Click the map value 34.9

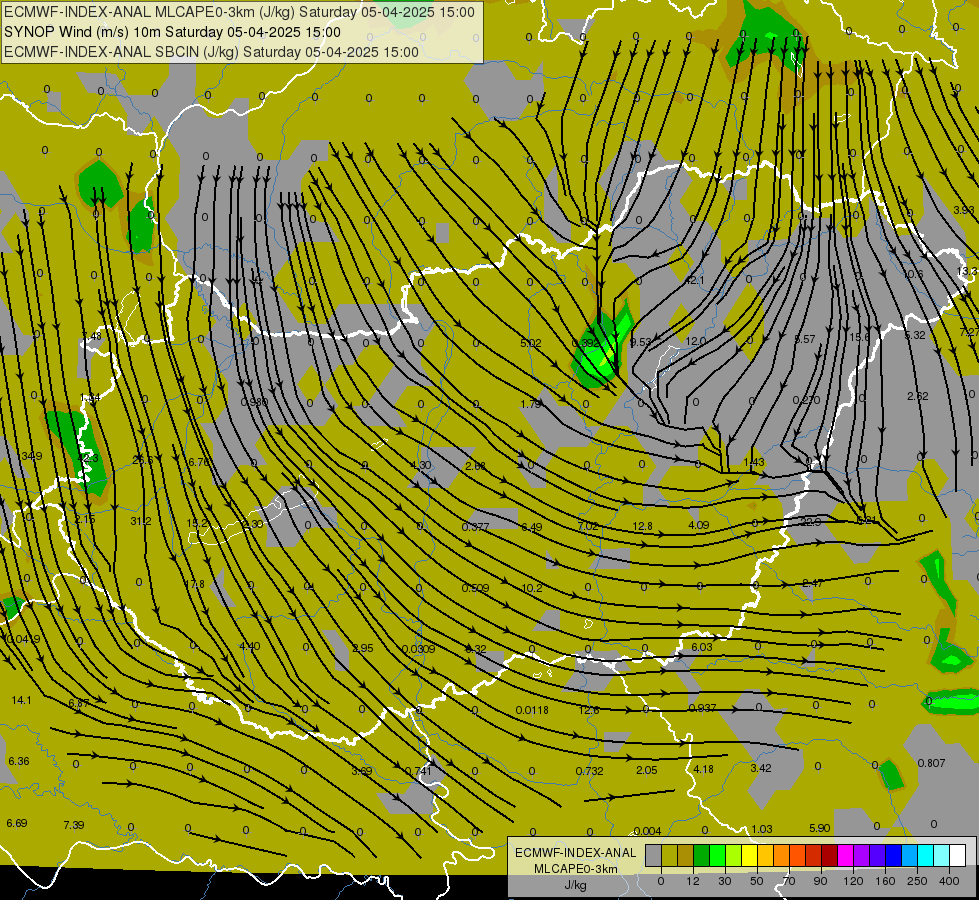coord(31,456)
